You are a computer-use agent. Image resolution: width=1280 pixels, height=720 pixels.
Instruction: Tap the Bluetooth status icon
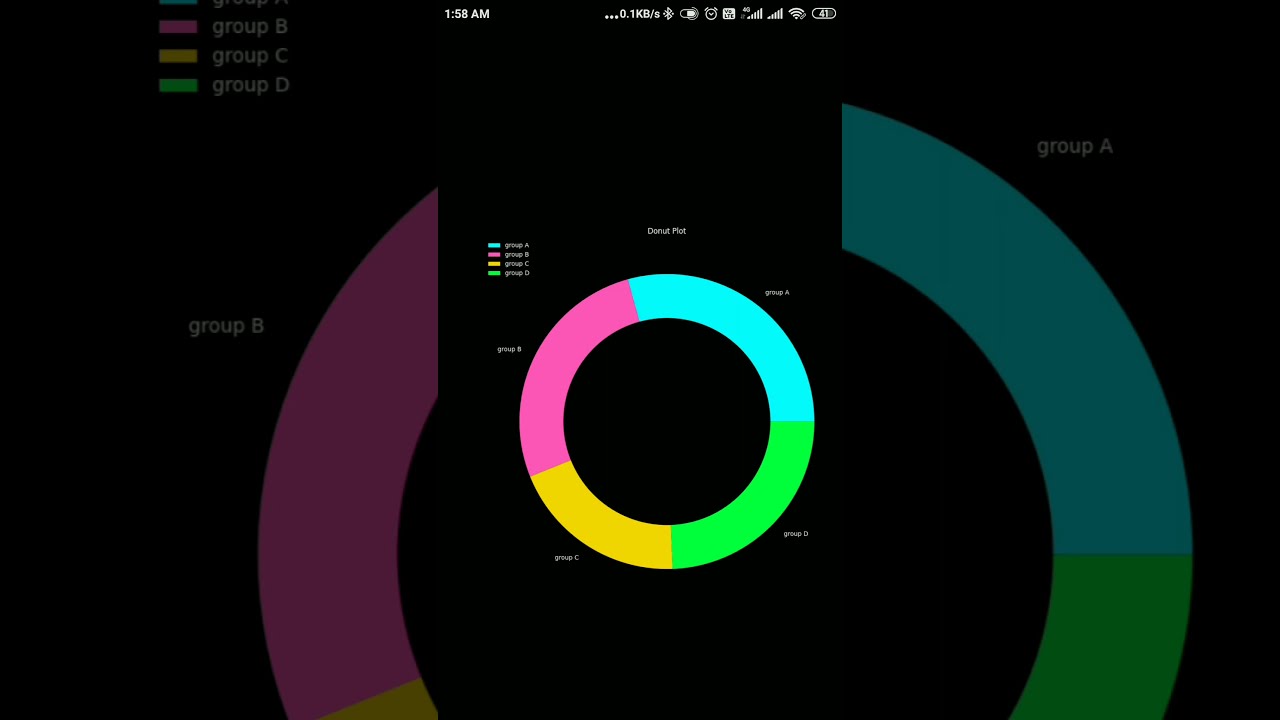(x=668, y=14)
